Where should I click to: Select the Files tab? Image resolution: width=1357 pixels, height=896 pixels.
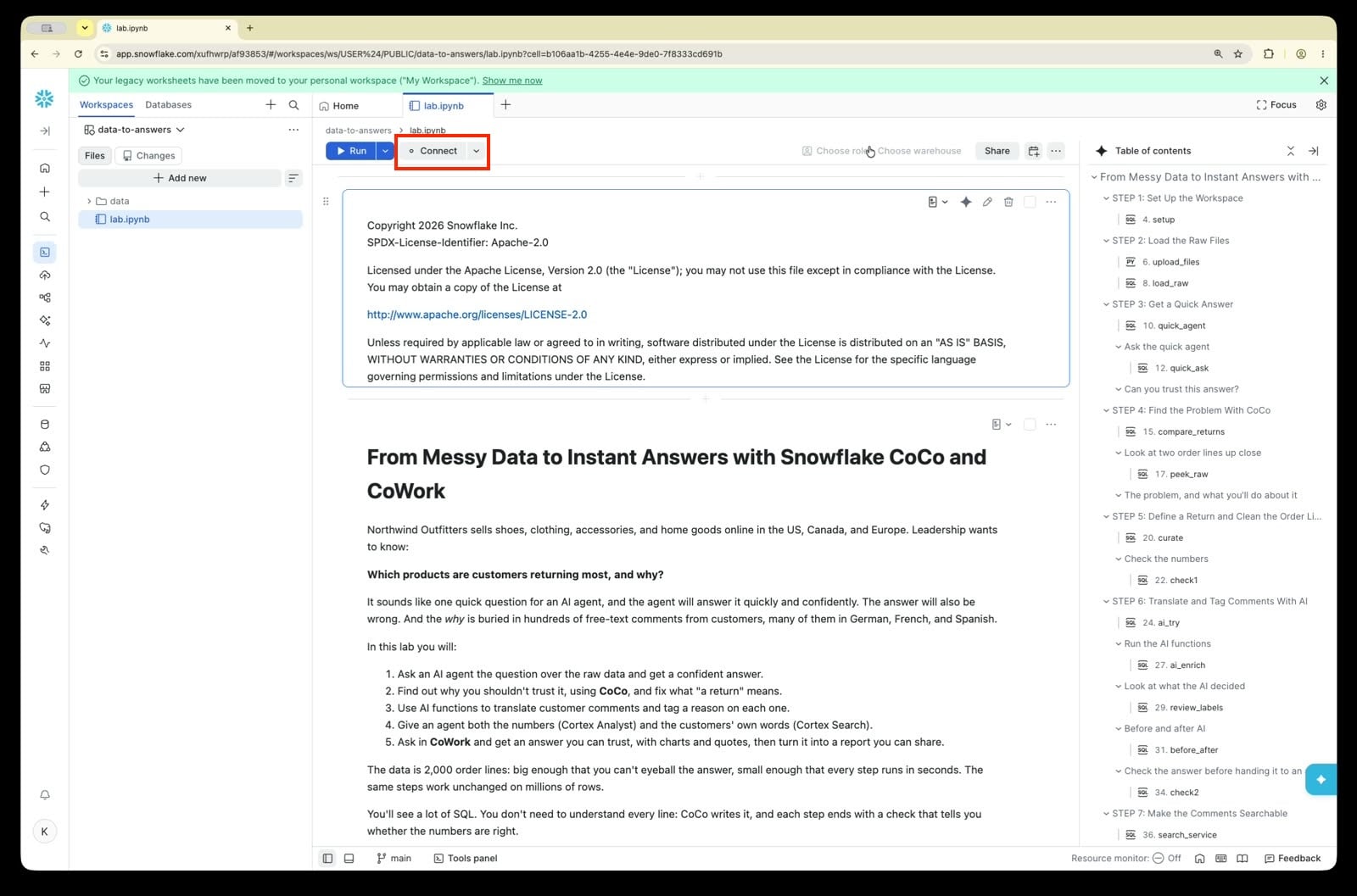tap(95, 155)
